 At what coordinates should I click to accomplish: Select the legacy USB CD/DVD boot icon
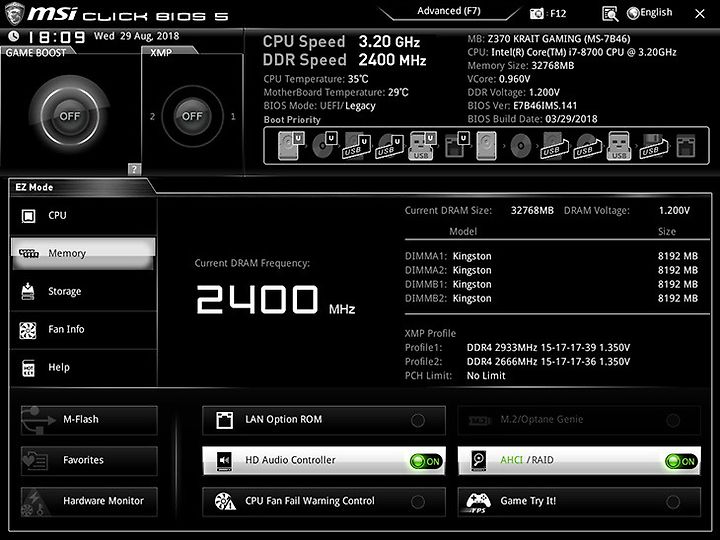point(588,146)
